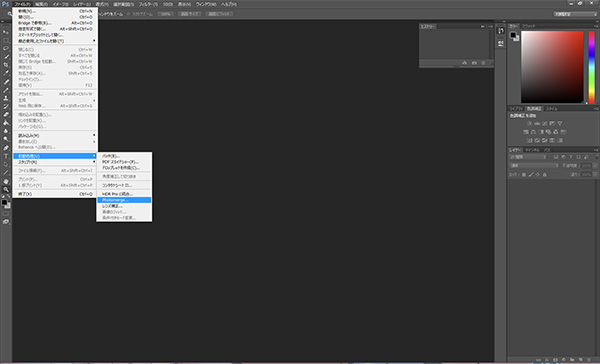Open the blend mode dropdown in Layers panel
Screen dimensions: 600x364
pyautogui.click(x=533, y=165)
